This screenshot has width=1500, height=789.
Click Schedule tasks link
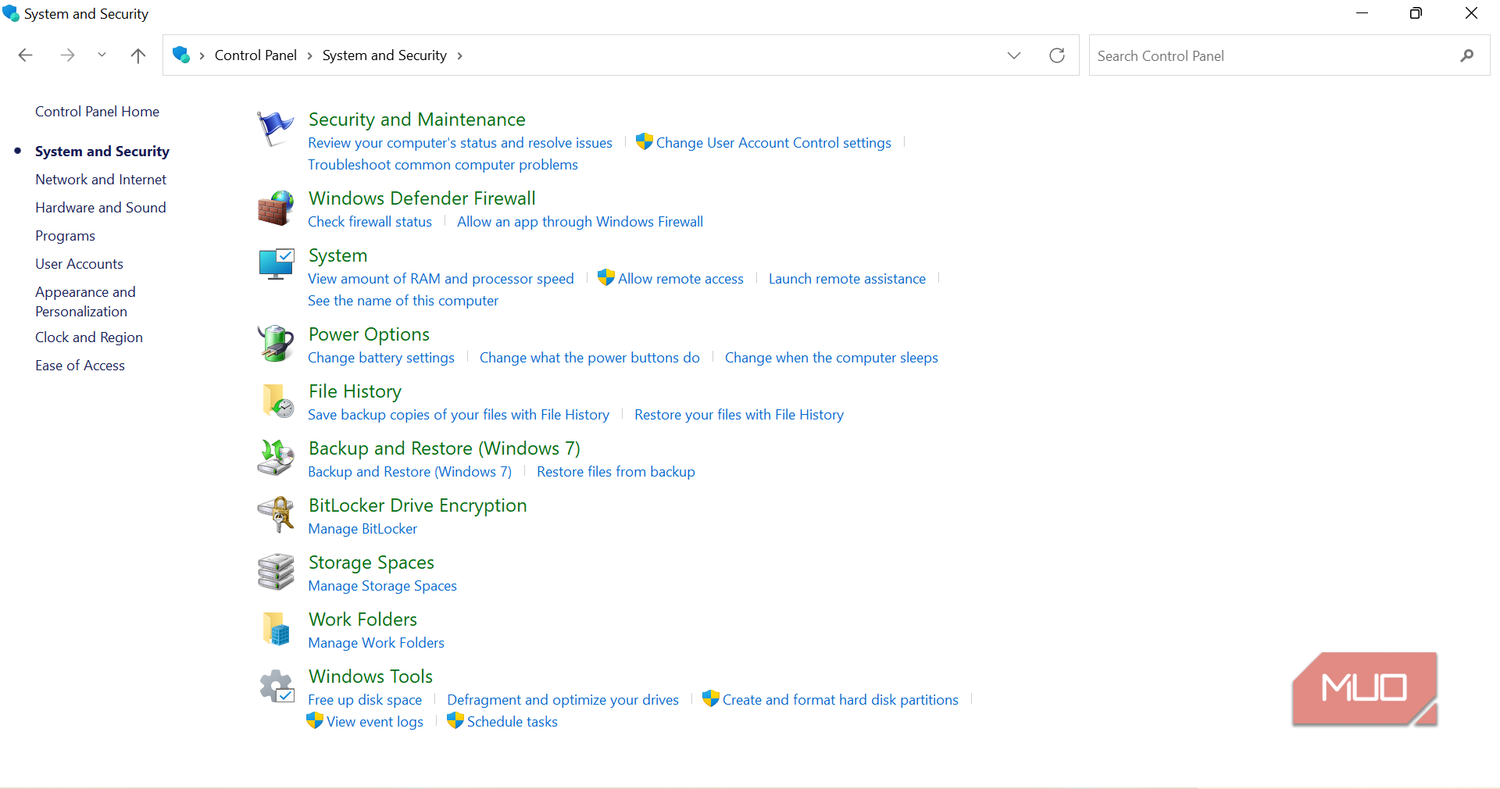tap(512, 722)
